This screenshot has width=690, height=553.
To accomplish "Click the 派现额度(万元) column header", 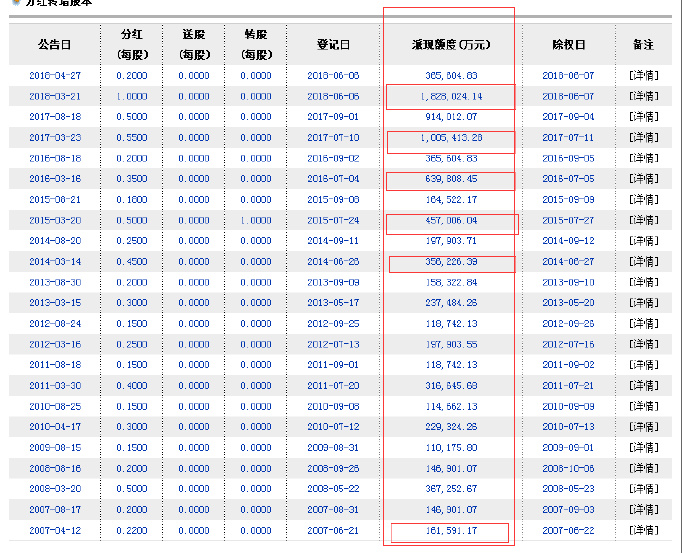I will (451, 44).
